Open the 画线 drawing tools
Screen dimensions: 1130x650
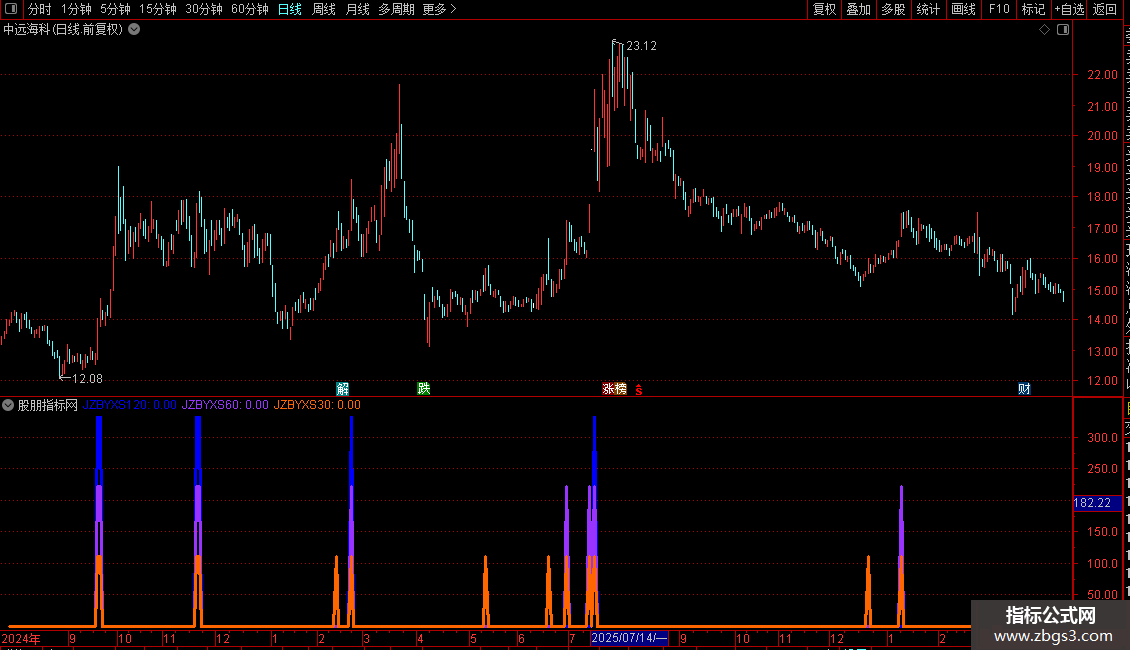click(x=964, y=9)
